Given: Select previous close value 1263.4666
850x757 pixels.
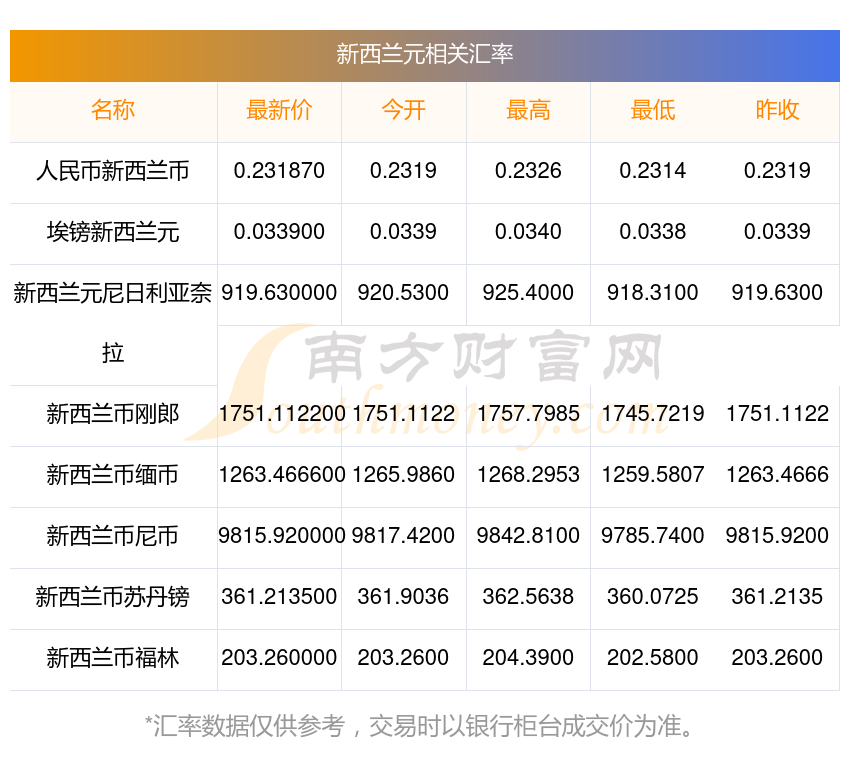Looking at the screenshot, I should click(x=777, y=475).
